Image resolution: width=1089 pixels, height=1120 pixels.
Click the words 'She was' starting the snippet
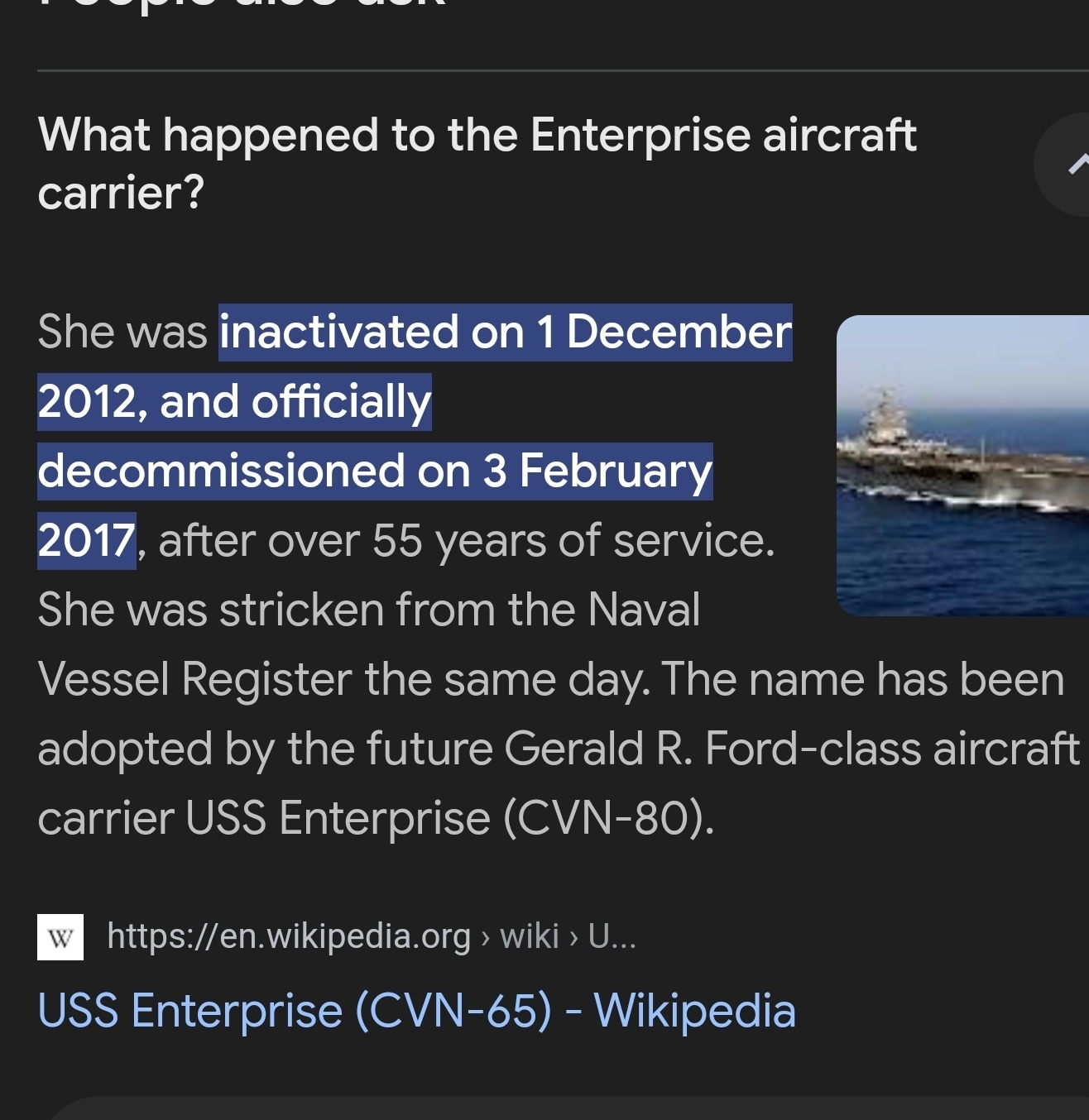click(122, 333)
